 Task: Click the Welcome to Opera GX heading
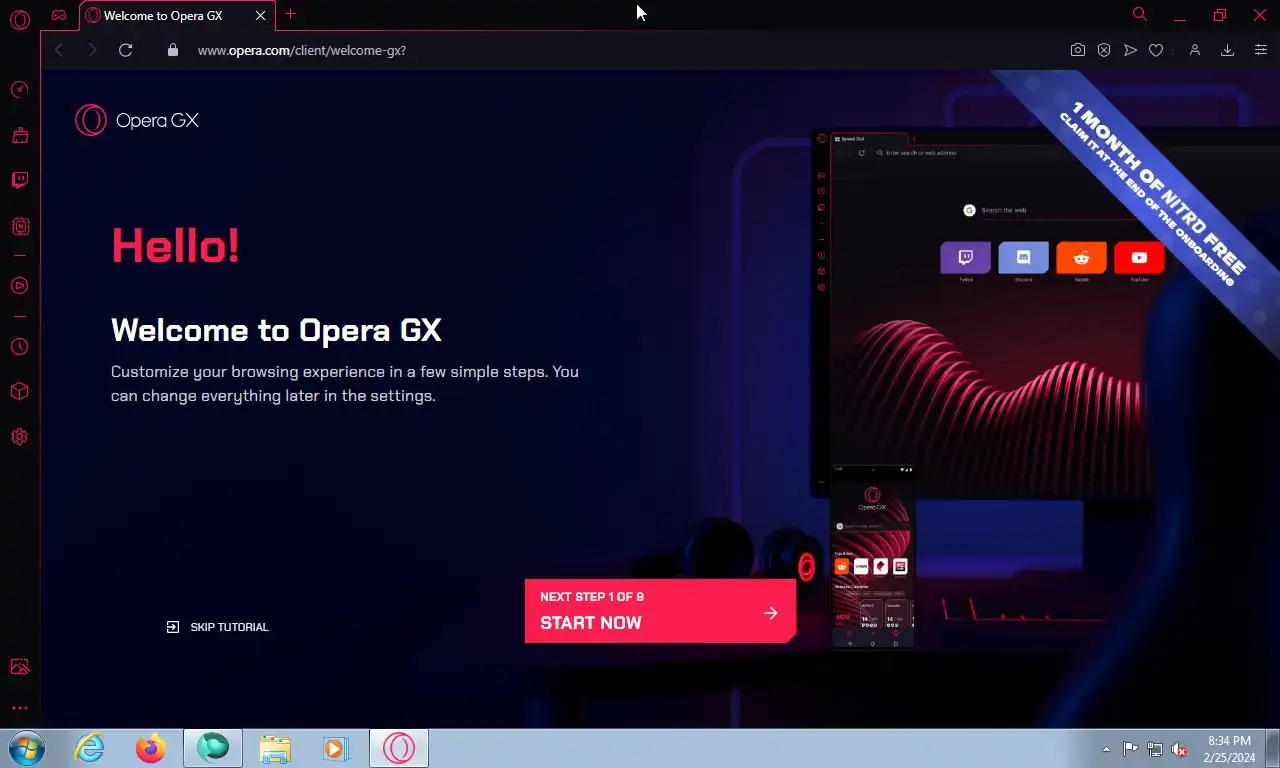click(x=276, y=330)
